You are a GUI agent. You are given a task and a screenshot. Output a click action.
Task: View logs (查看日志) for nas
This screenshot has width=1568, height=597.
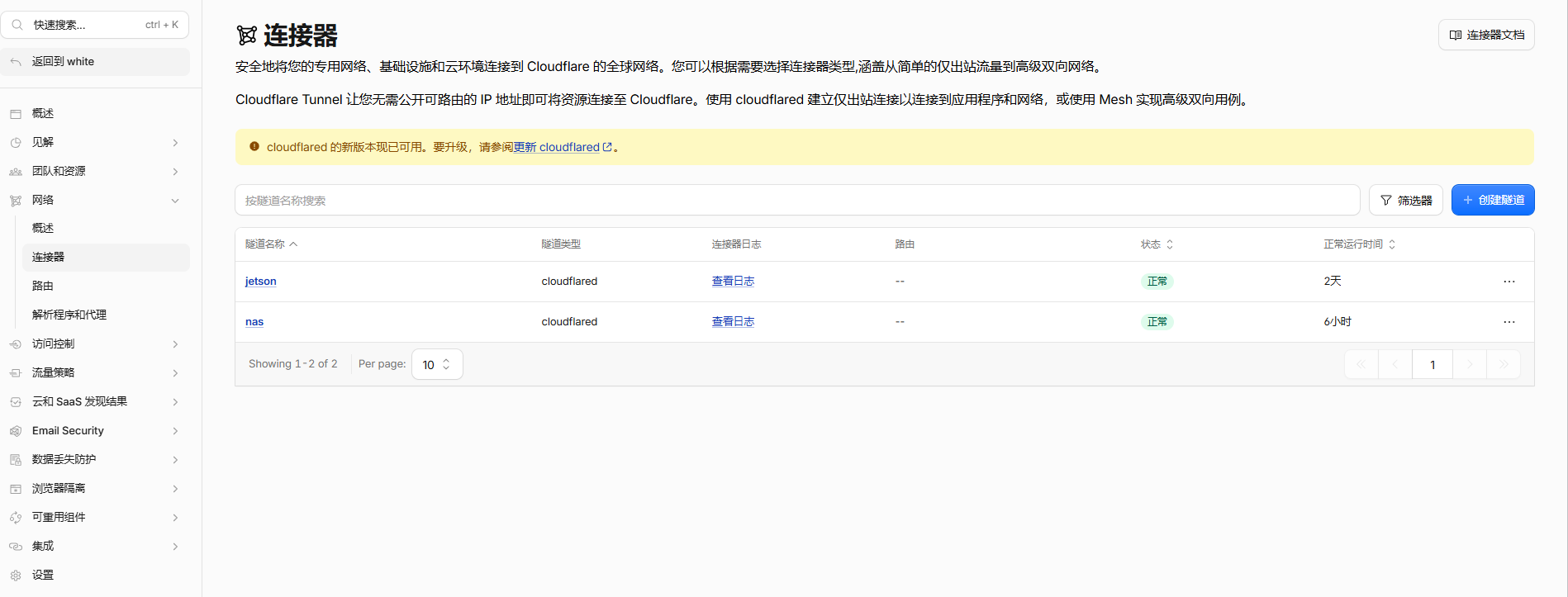click(x=734, y=322)
